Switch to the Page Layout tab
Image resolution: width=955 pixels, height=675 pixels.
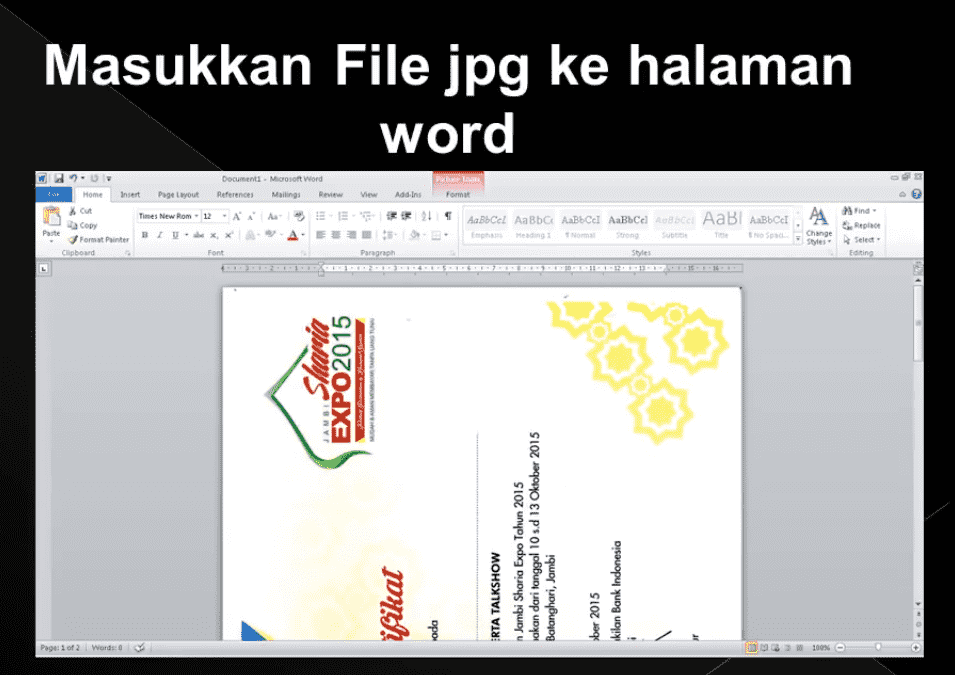pos(178,194)
